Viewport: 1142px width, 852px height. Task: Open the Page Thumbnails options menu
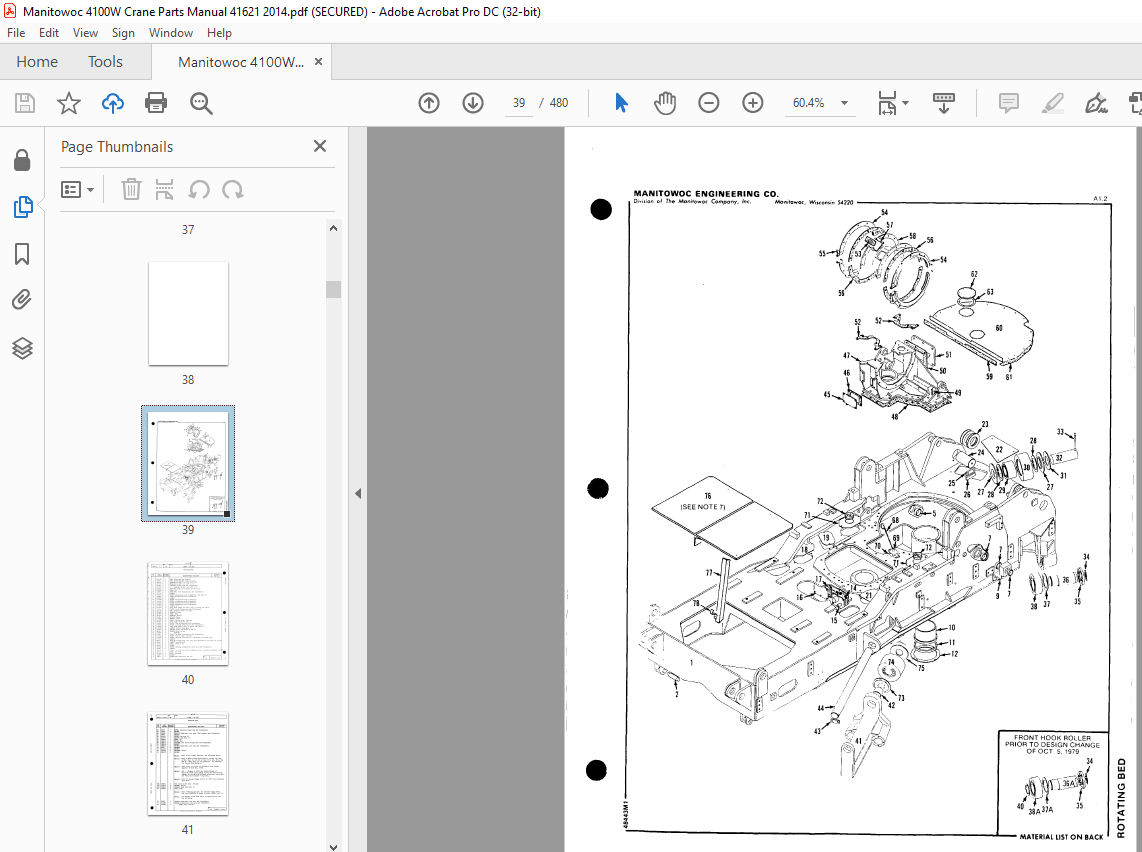pos(78,189)
